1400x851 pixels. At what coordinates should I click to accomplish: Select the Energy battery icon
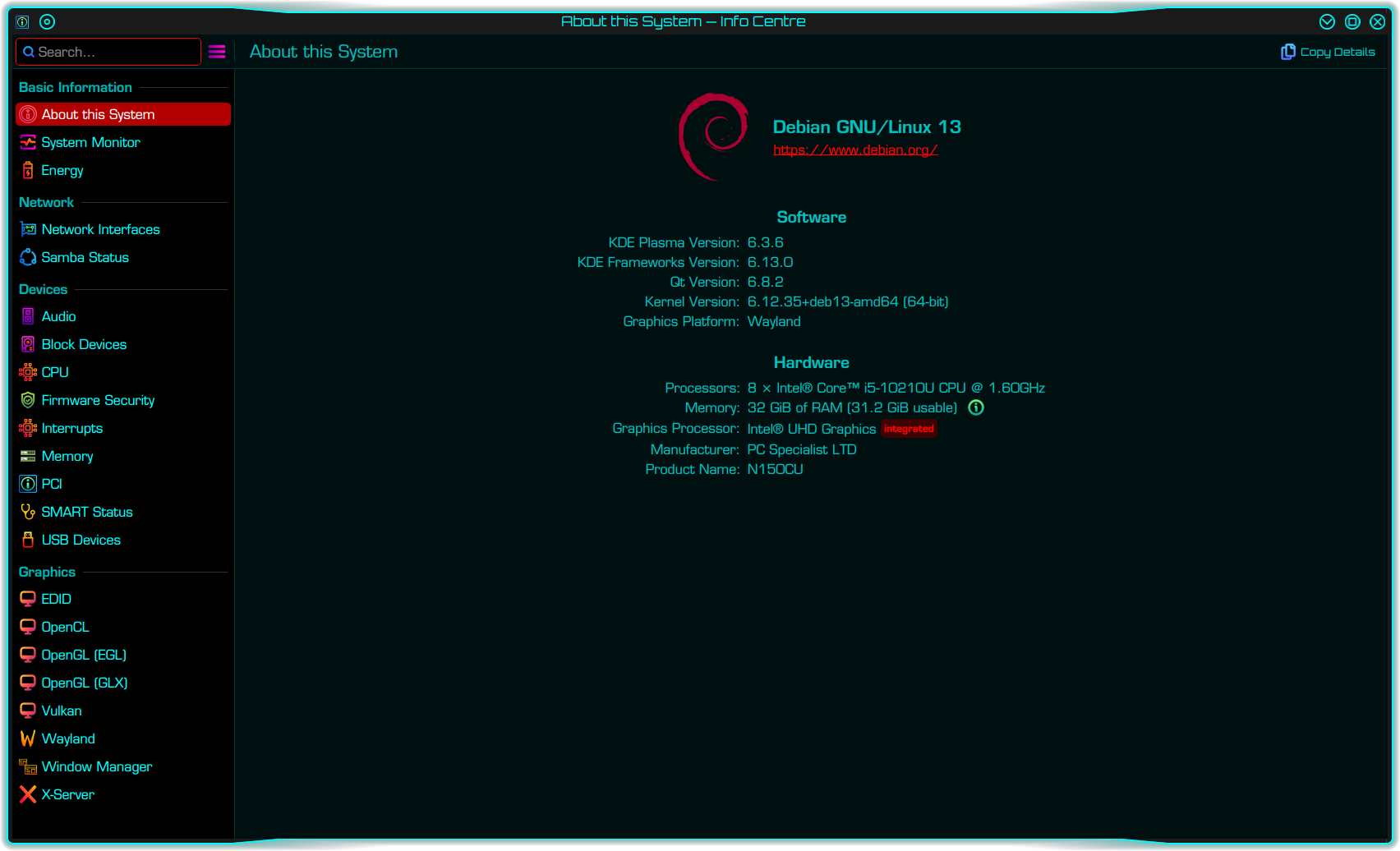tap(28, 170)
